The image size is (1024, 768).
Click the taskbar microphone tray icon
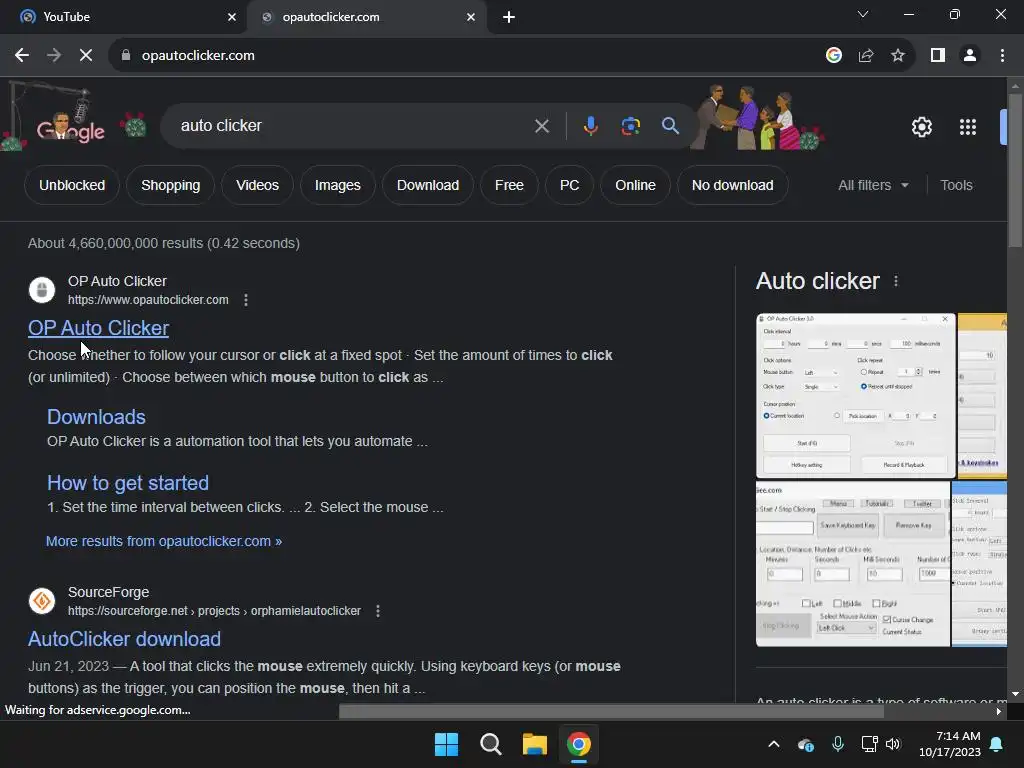click(837, 744)
